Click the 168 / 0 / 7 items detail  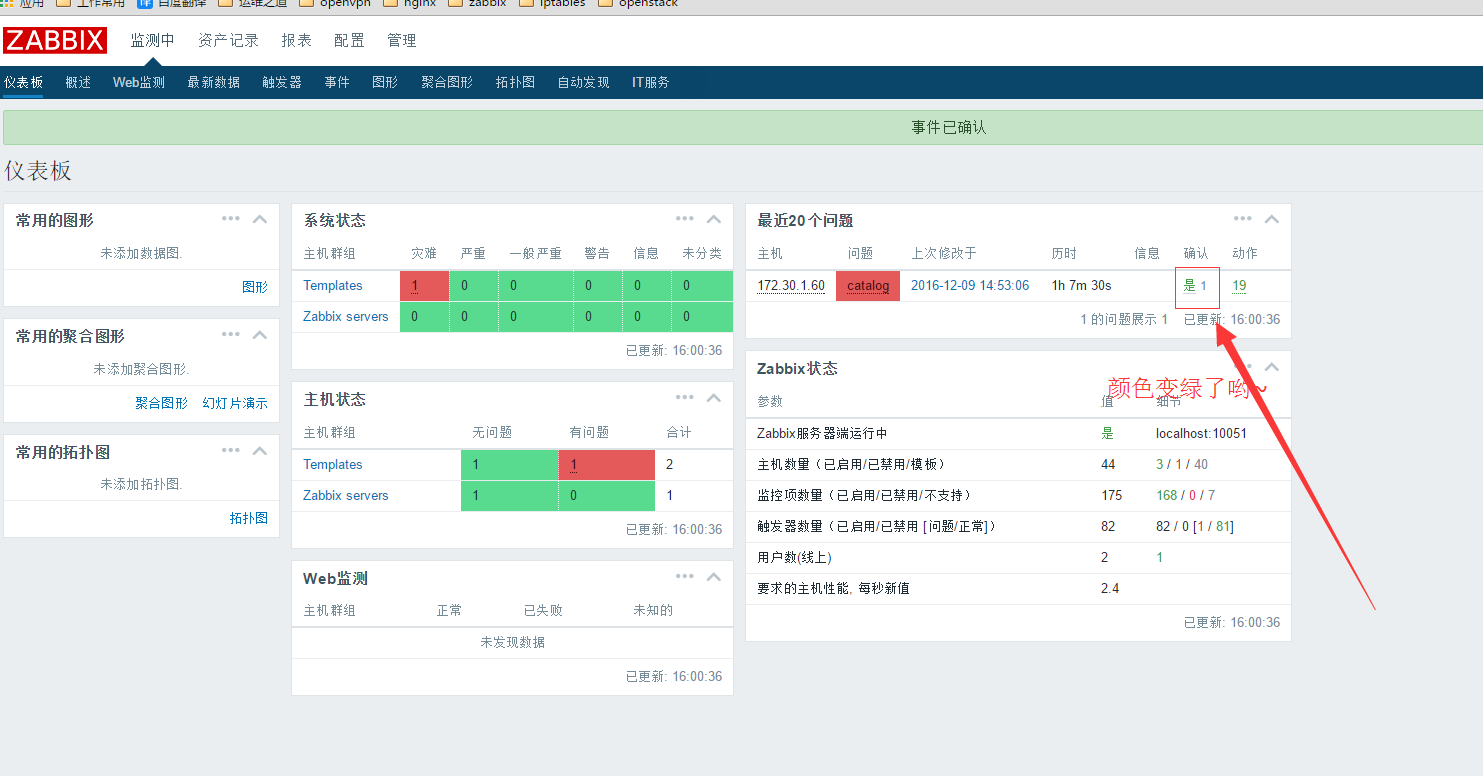pyautogui.click(x=1186, y=496)
